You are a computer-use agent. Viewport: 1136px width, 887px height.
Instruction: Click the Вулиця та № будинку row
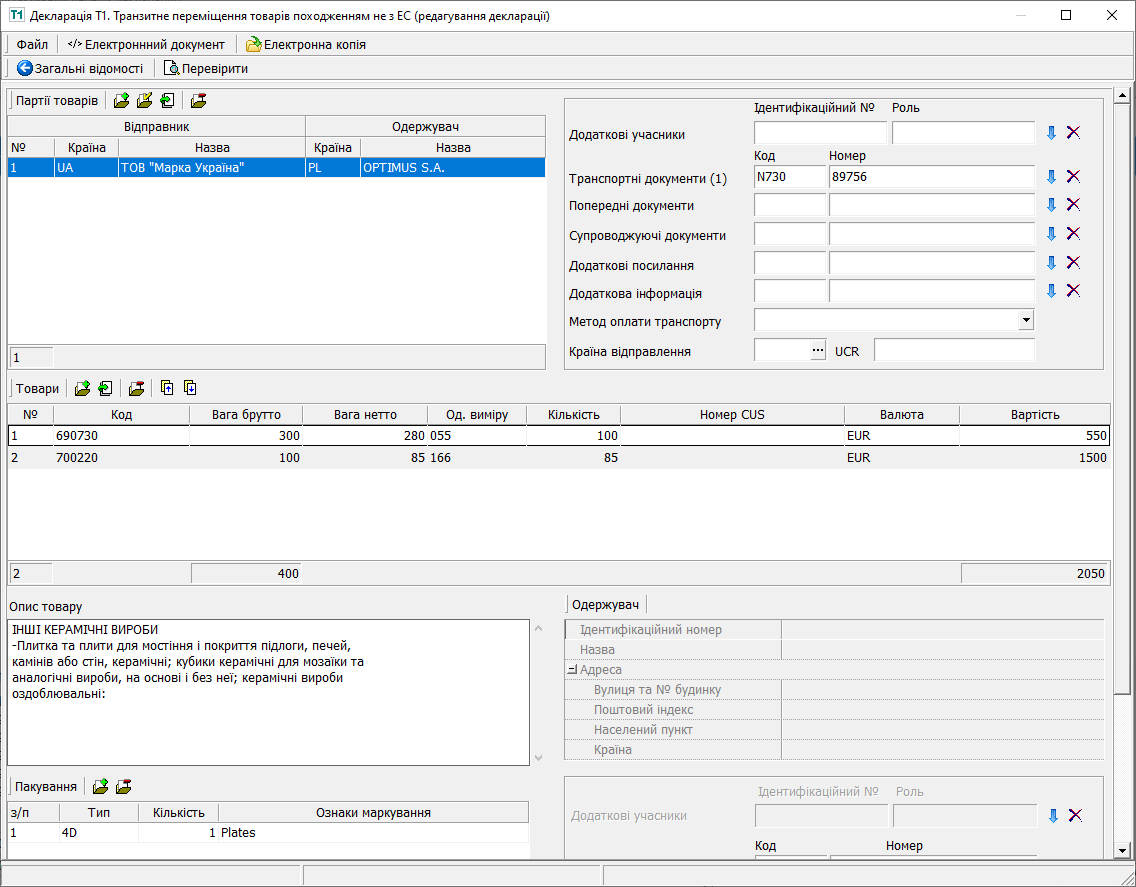coord(835,689)
